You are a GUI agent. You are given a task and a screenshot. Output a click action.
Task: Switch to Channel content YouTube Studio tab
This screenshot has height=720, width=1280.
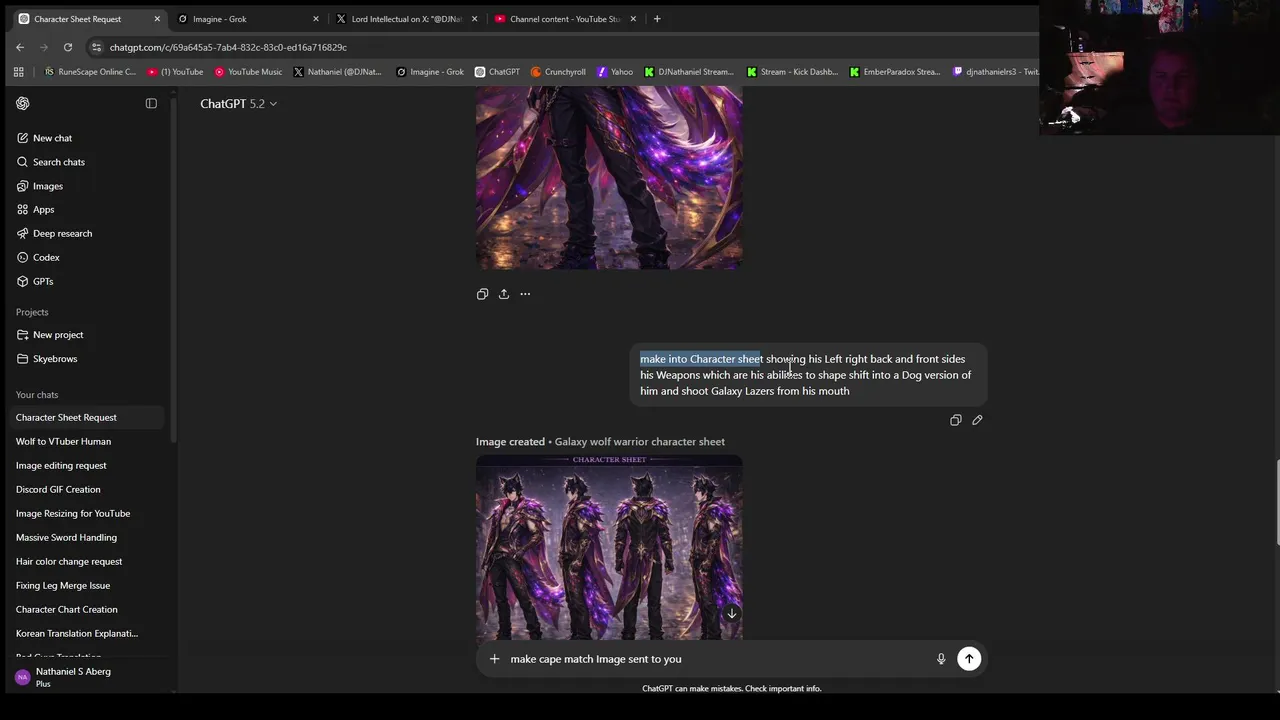[x=565, y=19]
